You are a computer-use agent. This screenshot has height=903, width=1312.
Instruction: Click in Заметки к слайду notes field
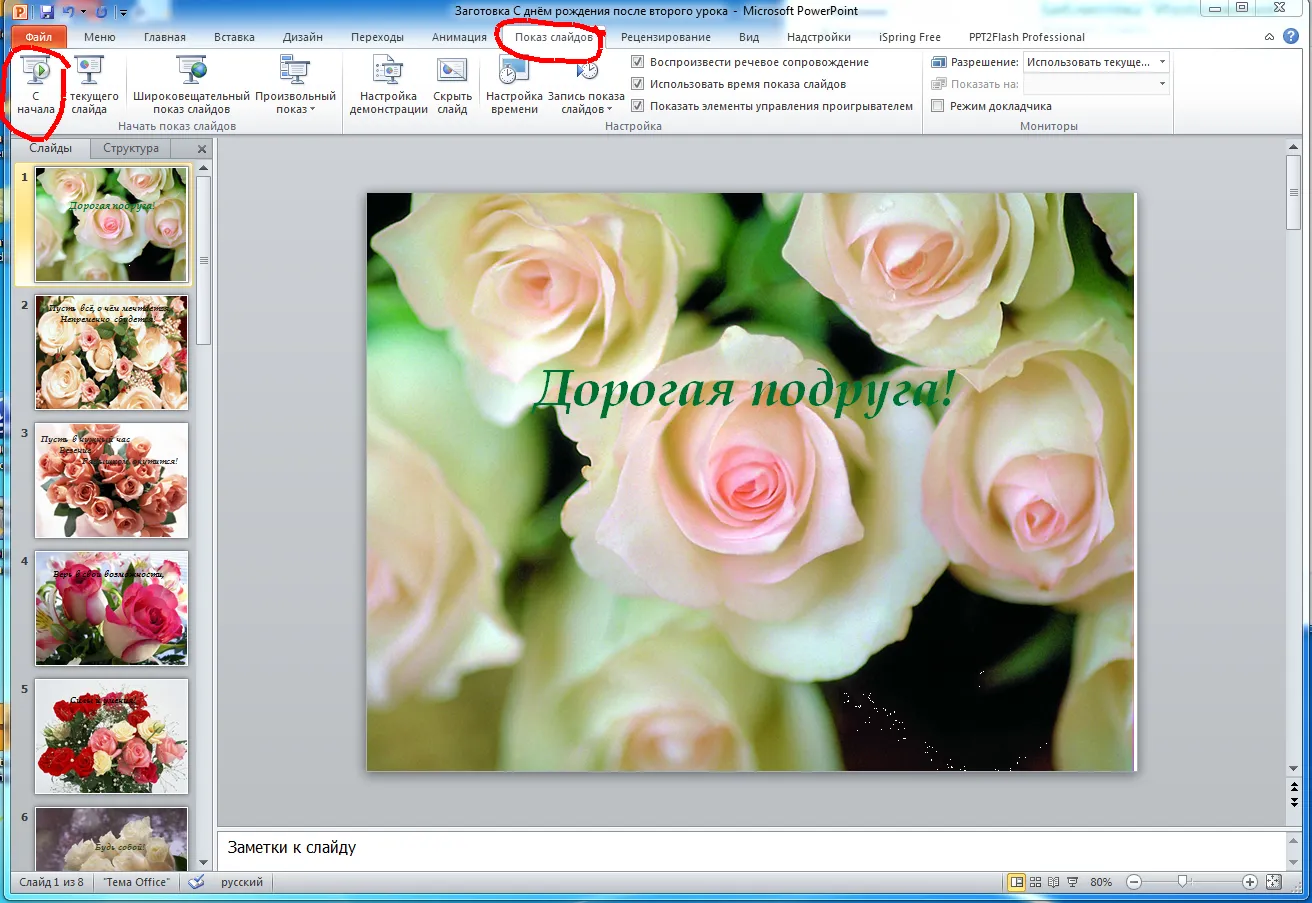tap(750, 848)
